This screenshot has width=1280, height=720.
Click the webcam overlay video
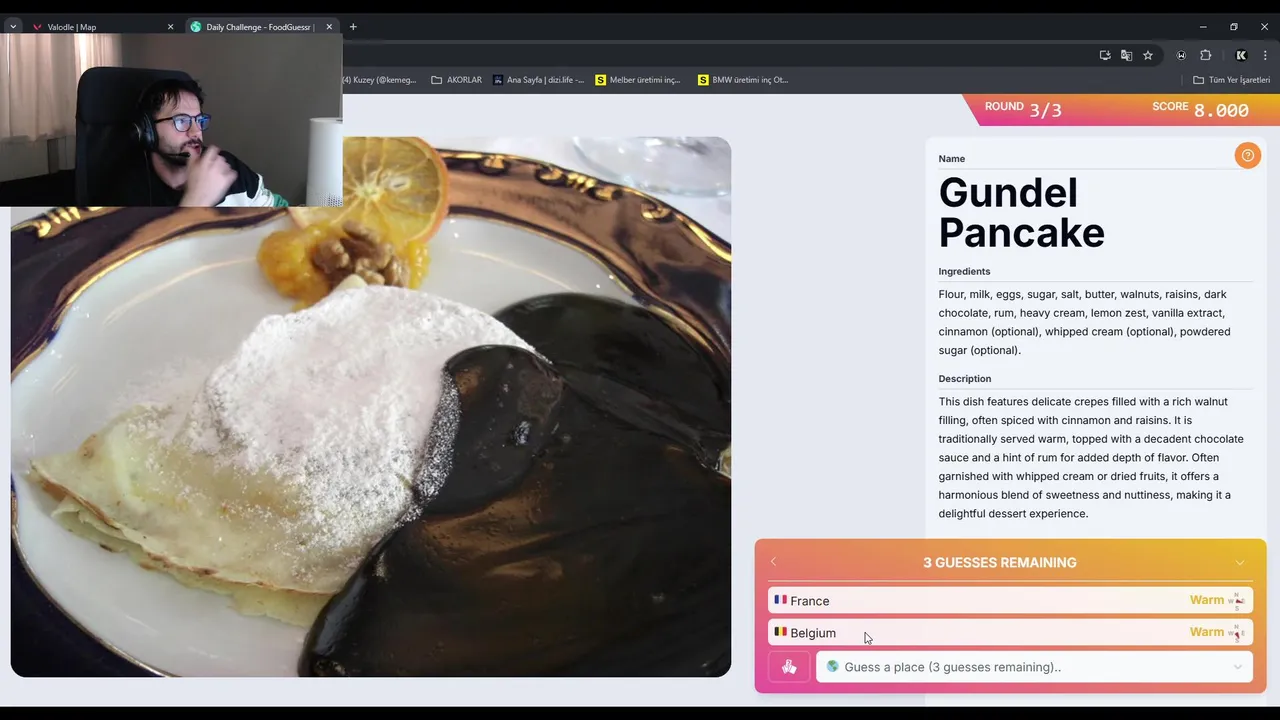(171, 120)
